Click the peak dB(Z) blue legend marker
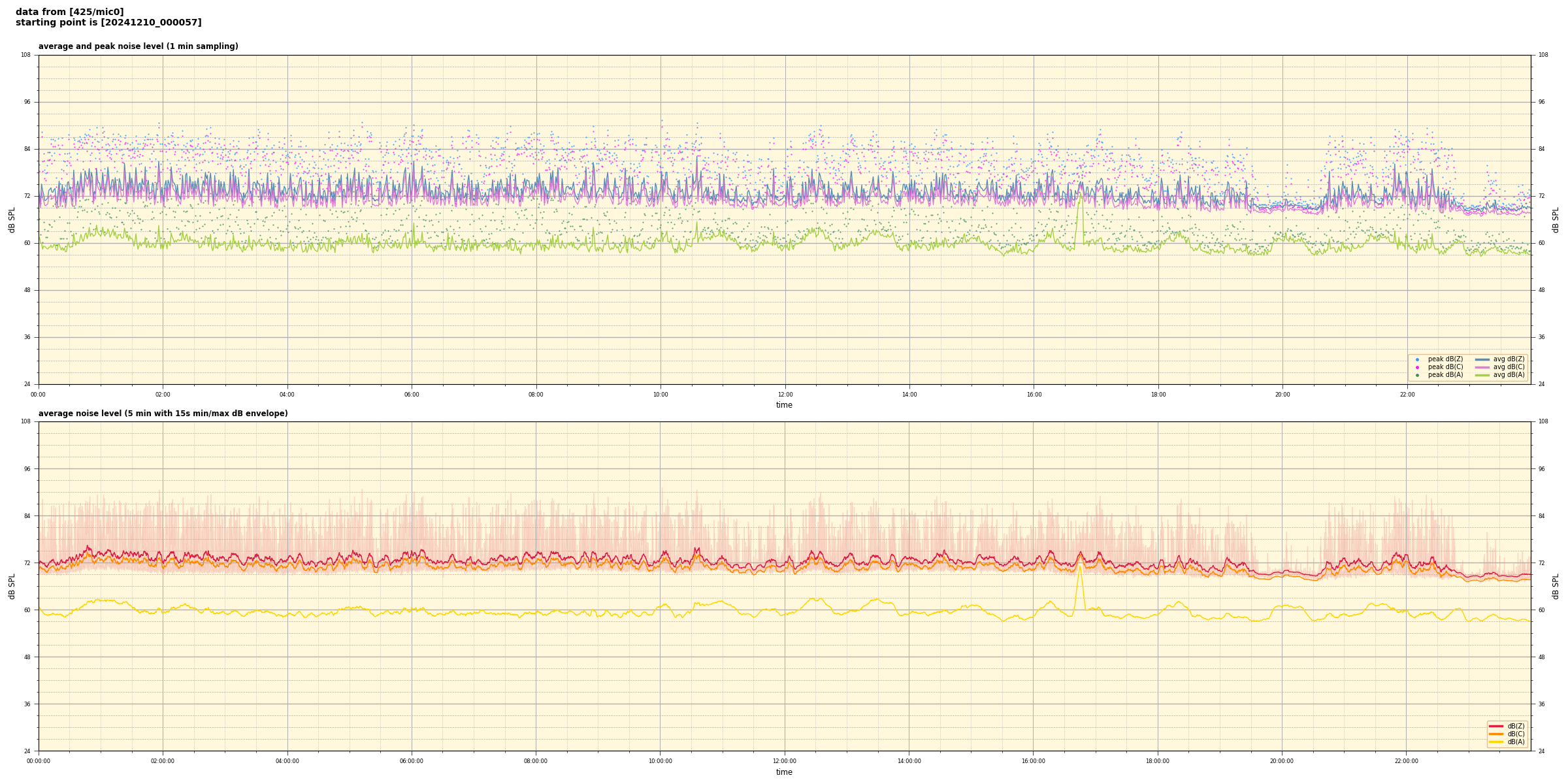Image resolution: width=1568 pixels, height=784 pixels. tap(1417, 359)
